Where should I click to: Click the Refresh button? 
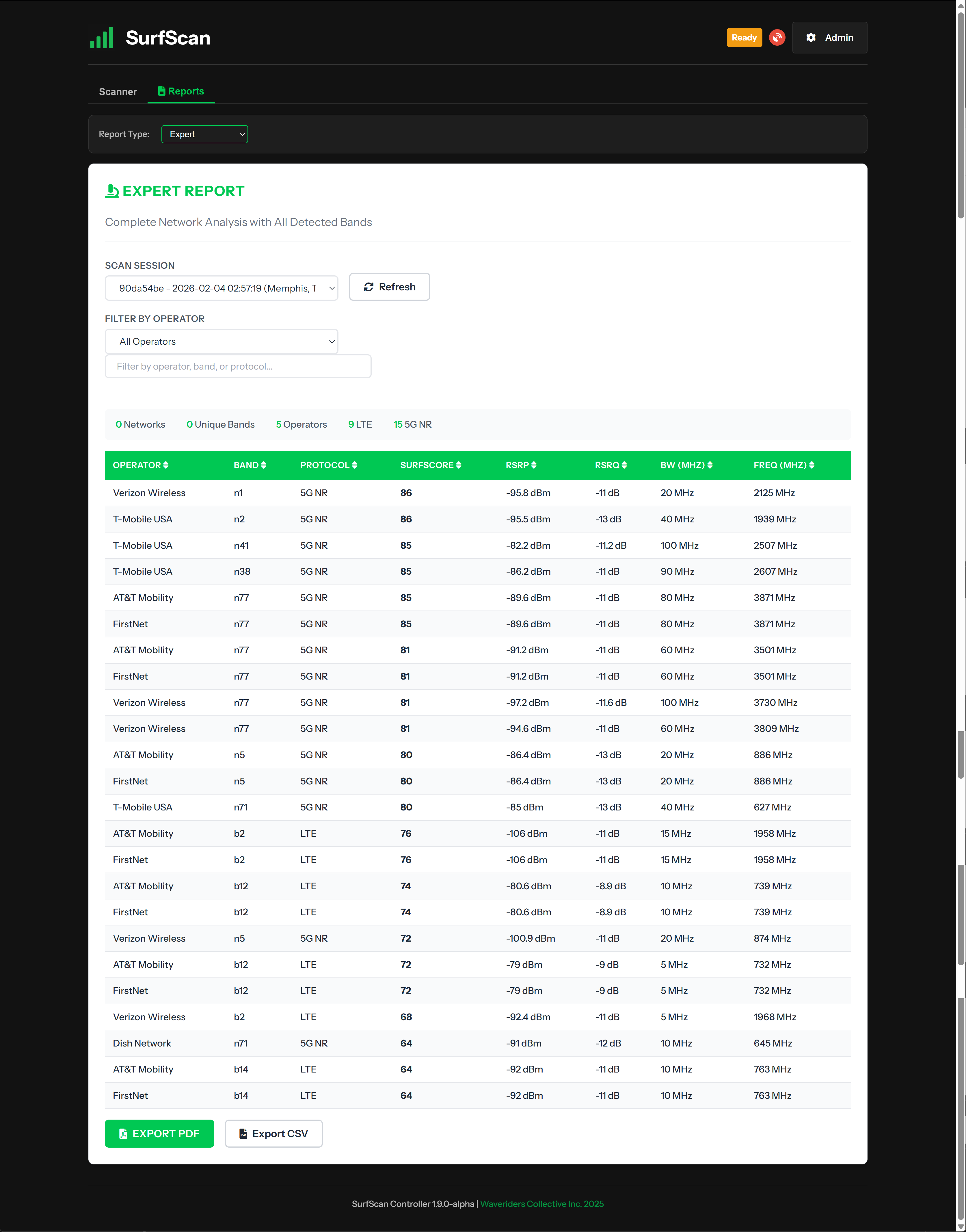pyautogui.click(x=389, y=287)
